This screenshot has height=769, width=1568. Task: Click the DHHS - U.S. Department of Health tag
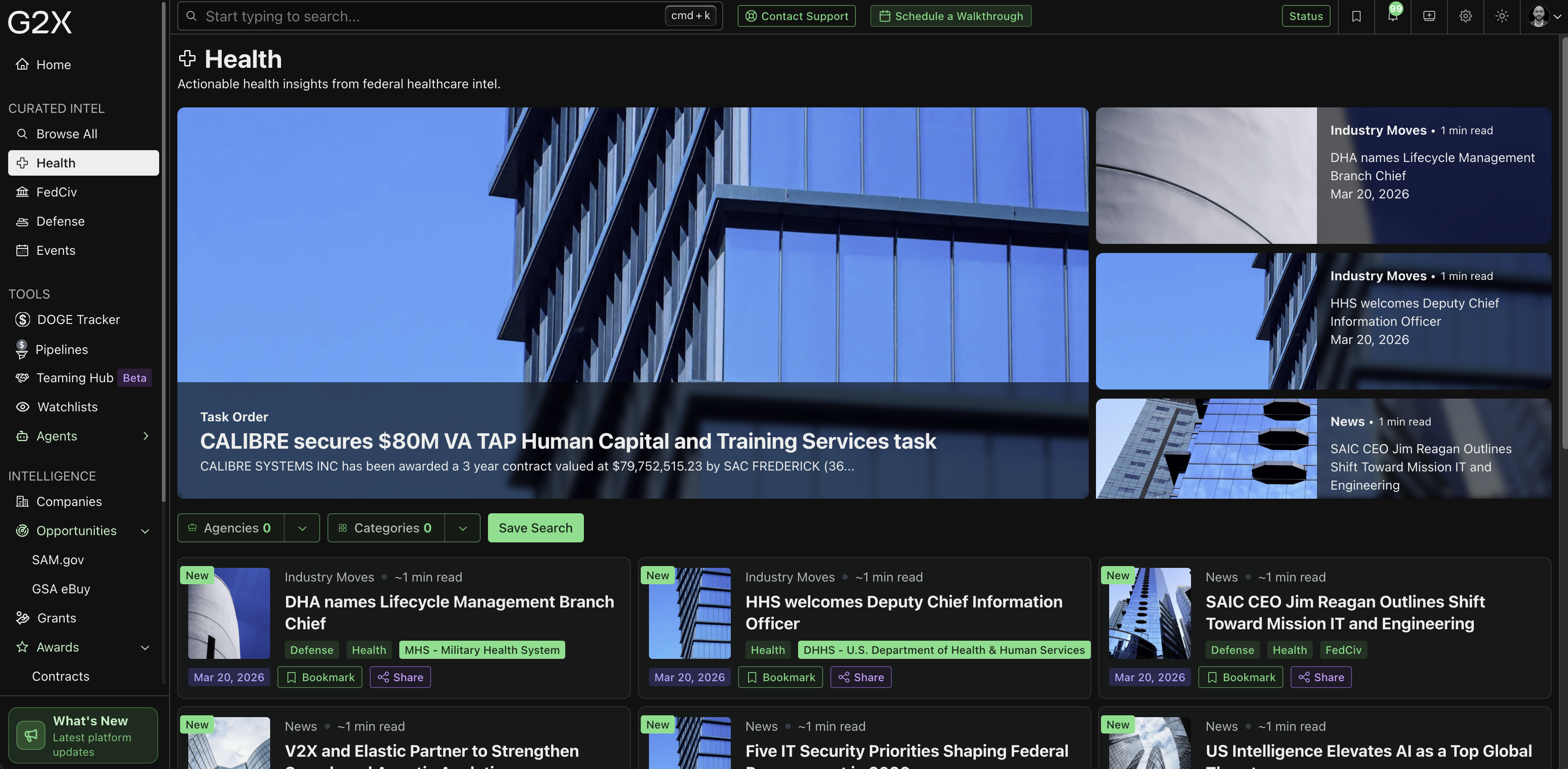[944, 650]
